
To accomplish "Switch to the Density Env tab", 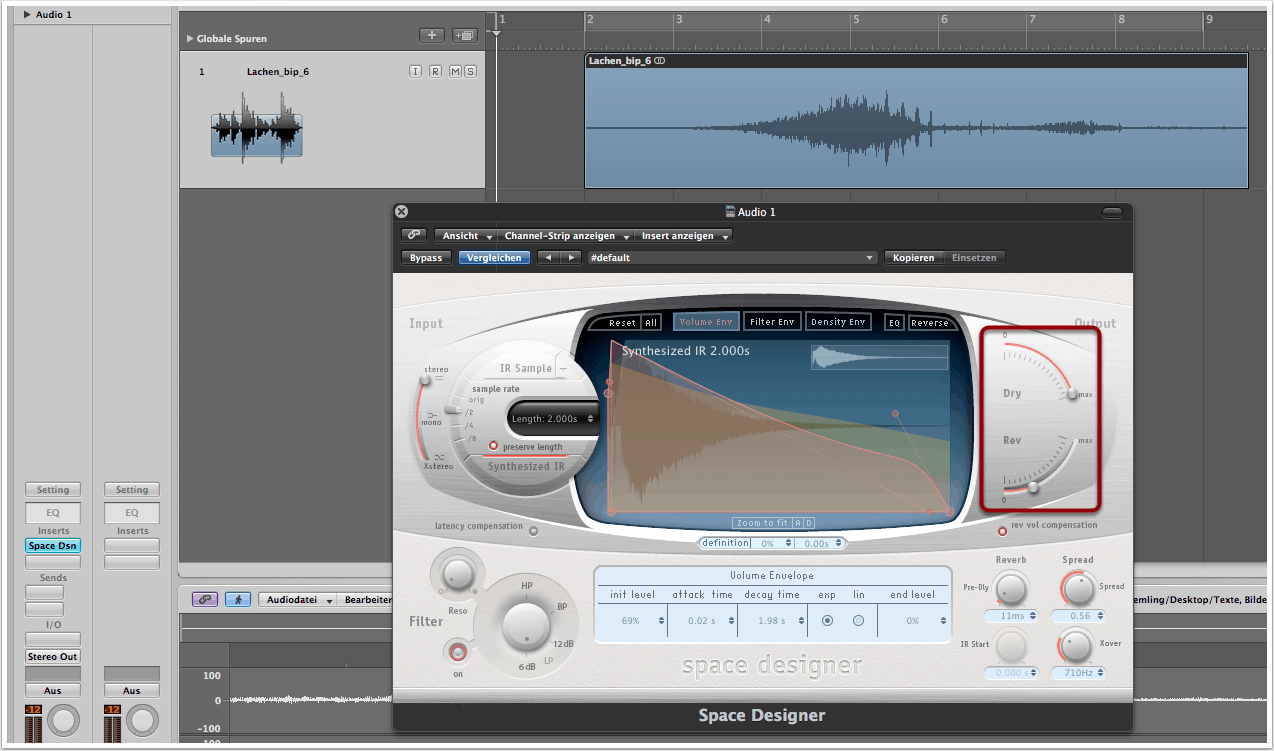I will [837, 322].
